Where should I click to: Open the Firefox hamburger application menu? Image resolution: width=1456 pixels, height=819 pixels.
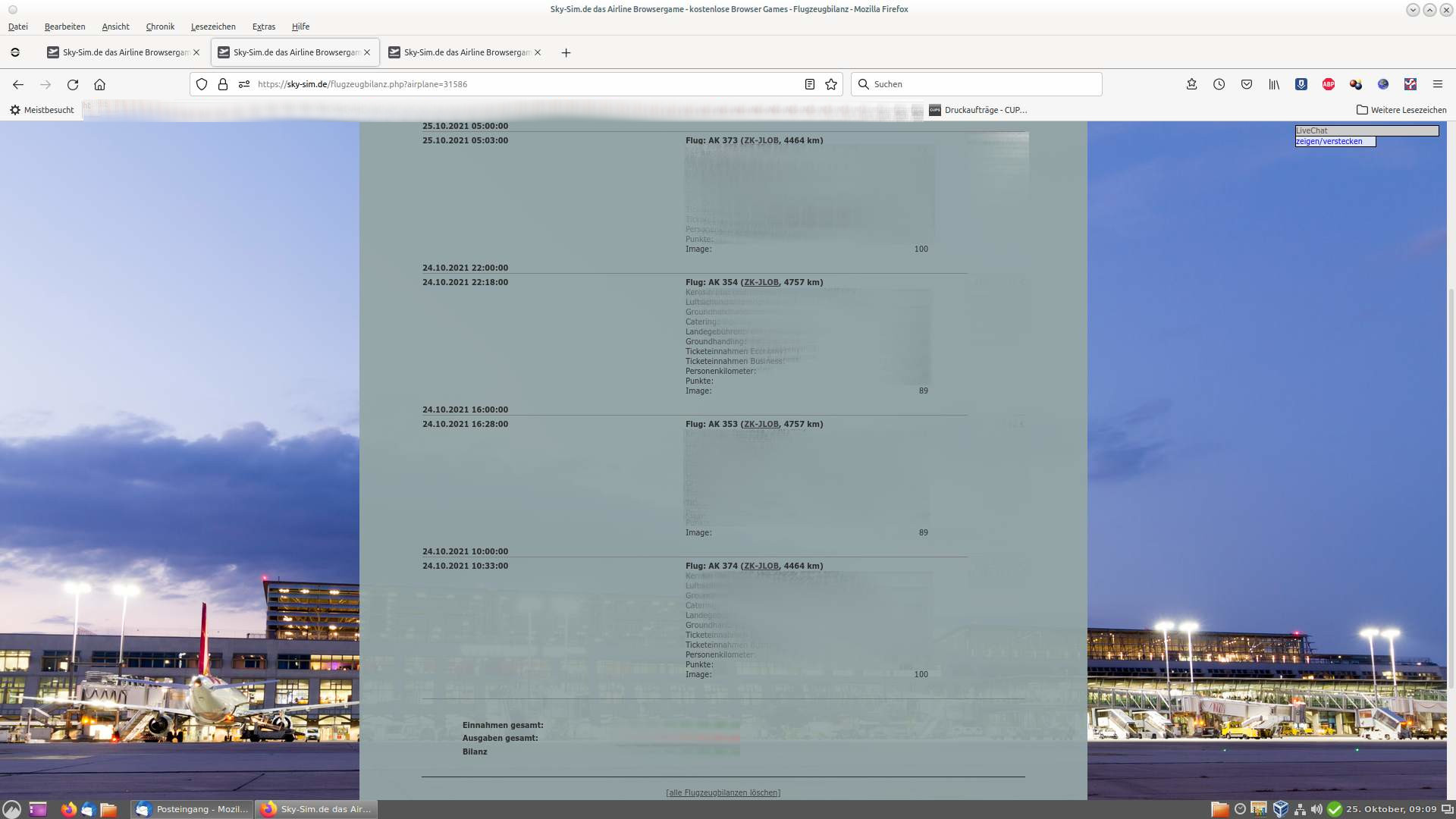(1437, 84)
